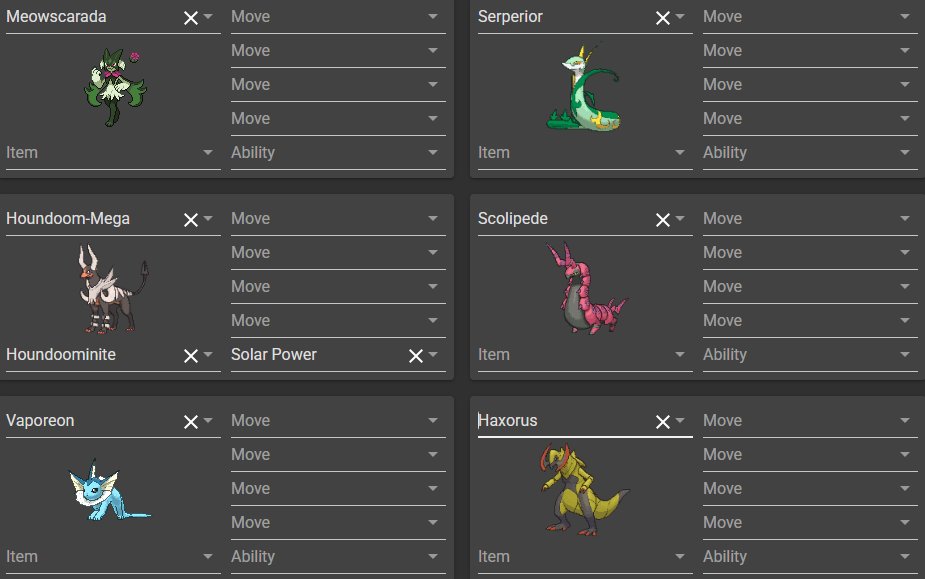Click the Haxorus sprite image

pyautogui.click(x=584, y=489)
